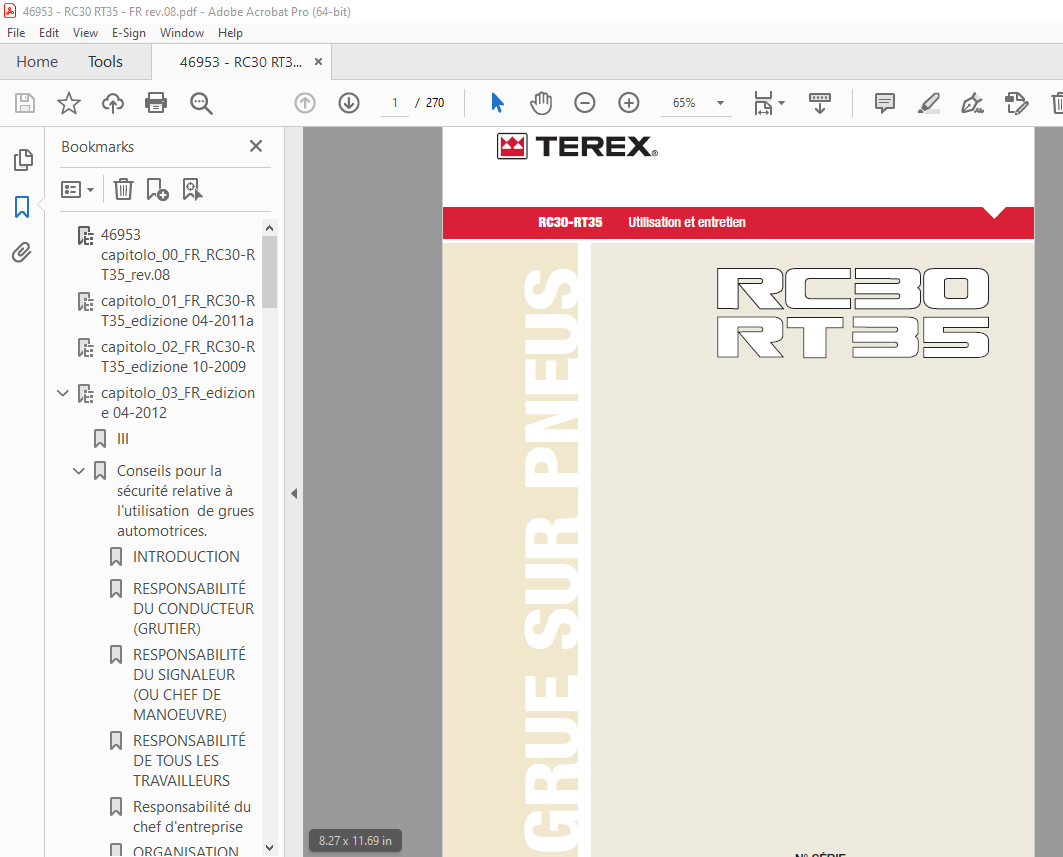Switch to the Home tab

tap(37, 62)
